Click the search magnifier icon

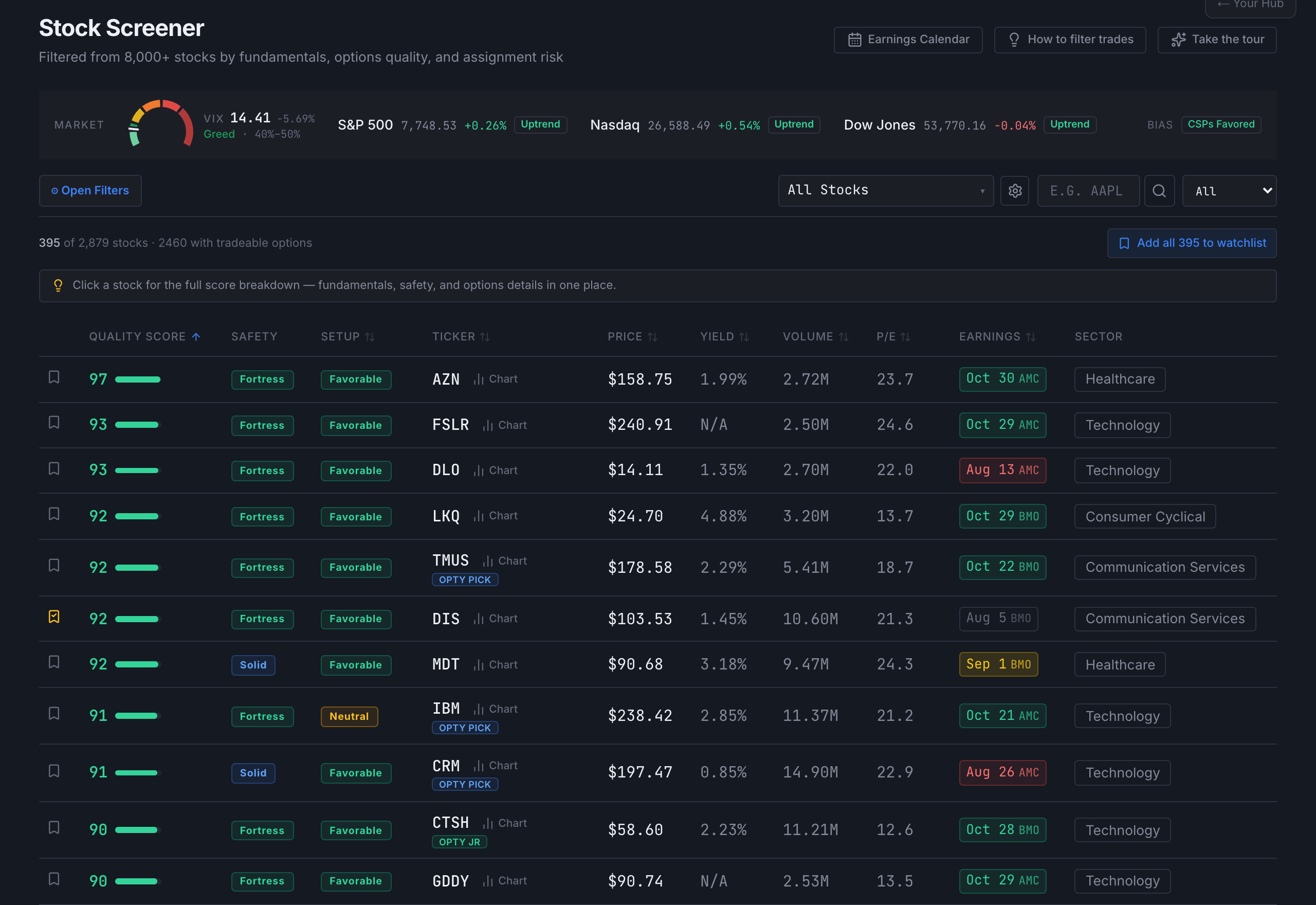click(1159, 191)
